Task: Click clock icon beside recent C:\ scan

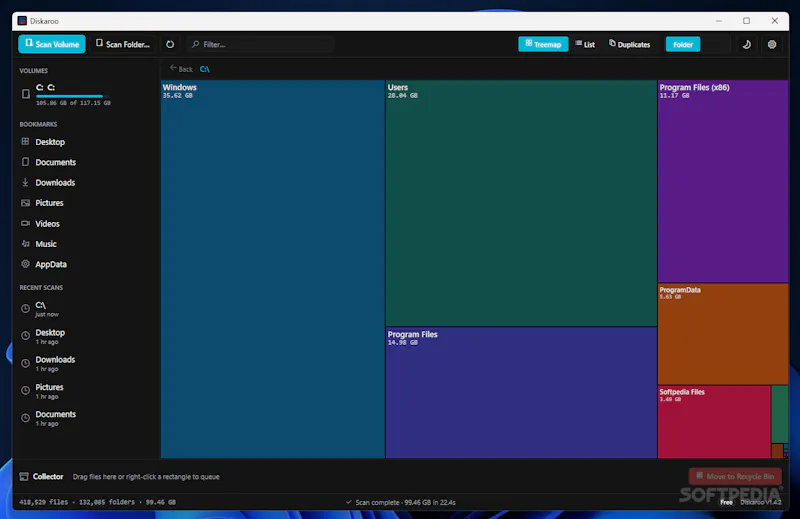Action: click(x=25, y=309)
